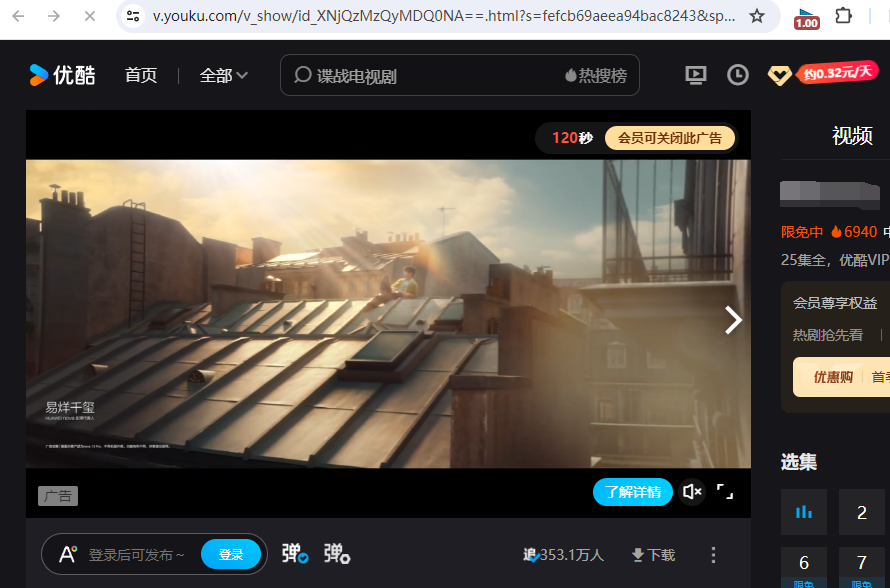Viewport: 890px width, 588px height.
Task: Click the 登录后可发布 comment input field
Action: click(x=136, y=555)
